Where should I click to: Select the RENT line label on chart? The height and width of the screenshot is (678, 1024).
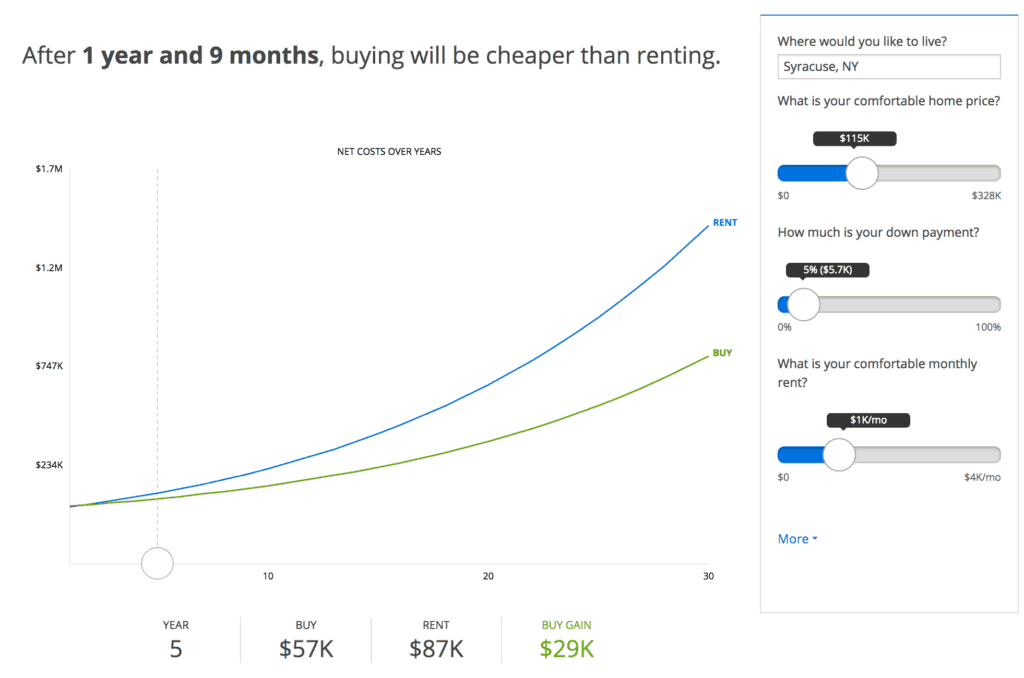tap(723, 222)
